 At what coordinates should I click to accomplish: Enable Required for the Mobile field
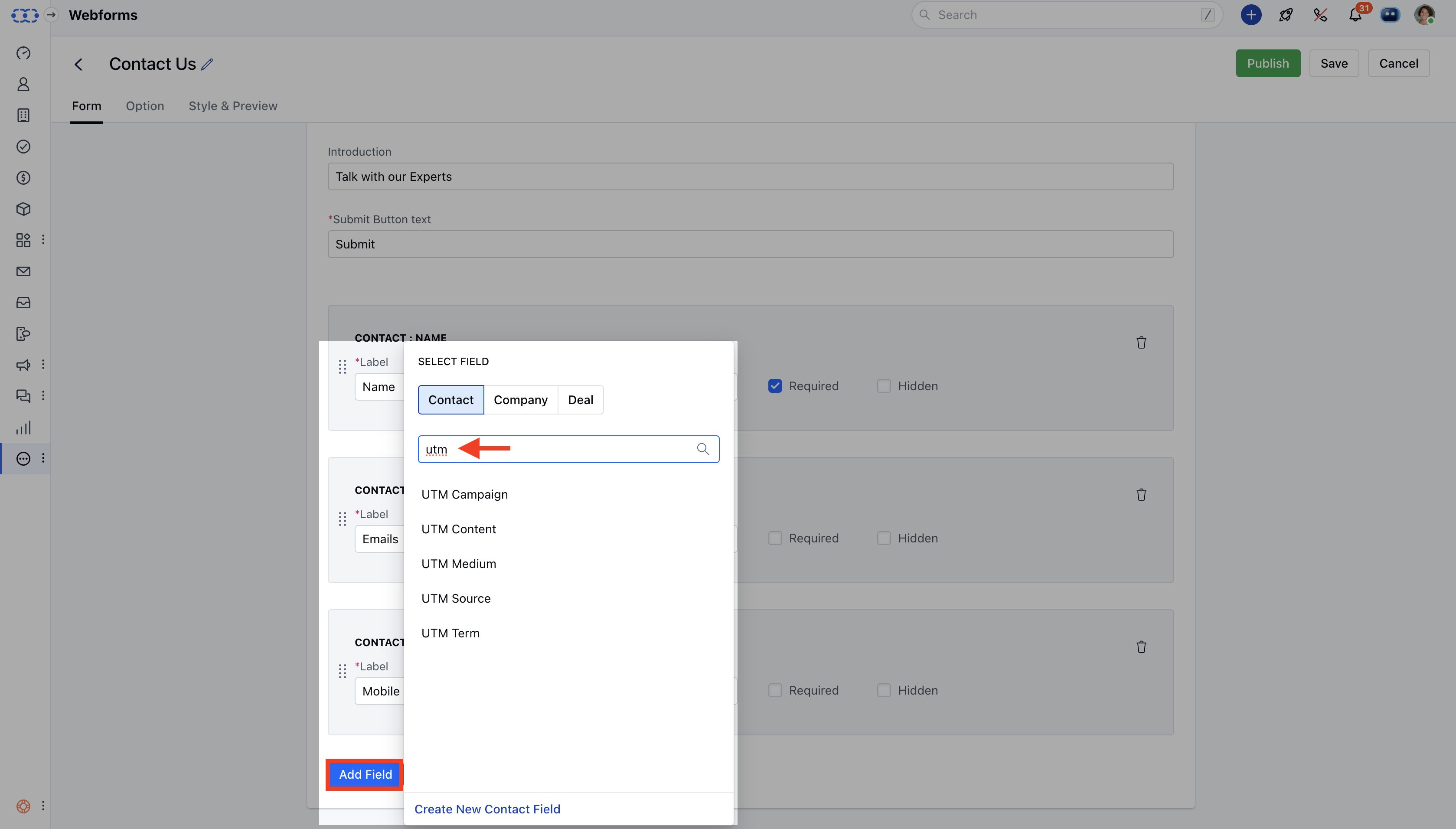click(x=775, y=690)
